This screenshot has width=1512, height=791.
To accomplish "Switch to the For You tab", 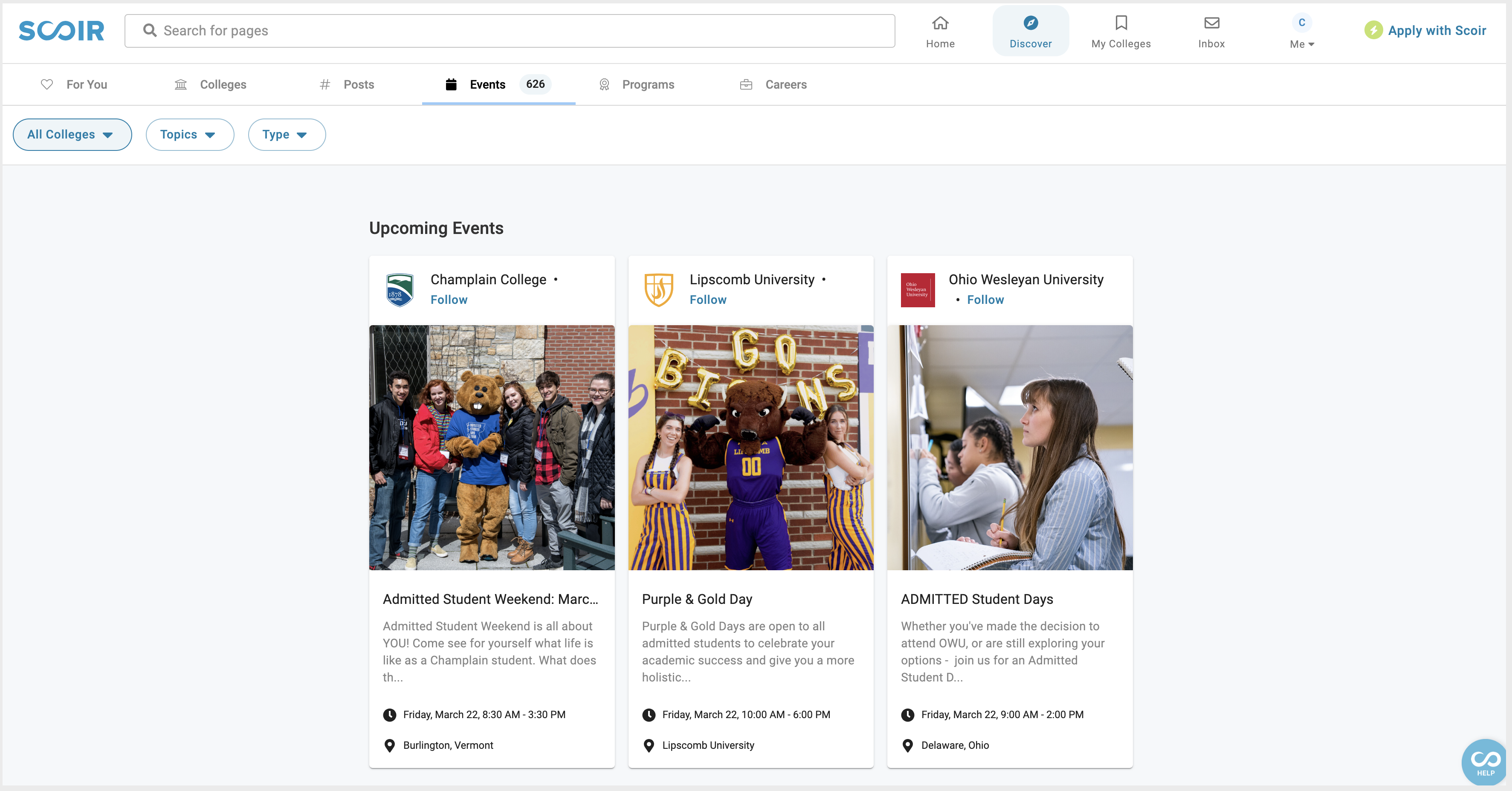I will tap(74, 84).
